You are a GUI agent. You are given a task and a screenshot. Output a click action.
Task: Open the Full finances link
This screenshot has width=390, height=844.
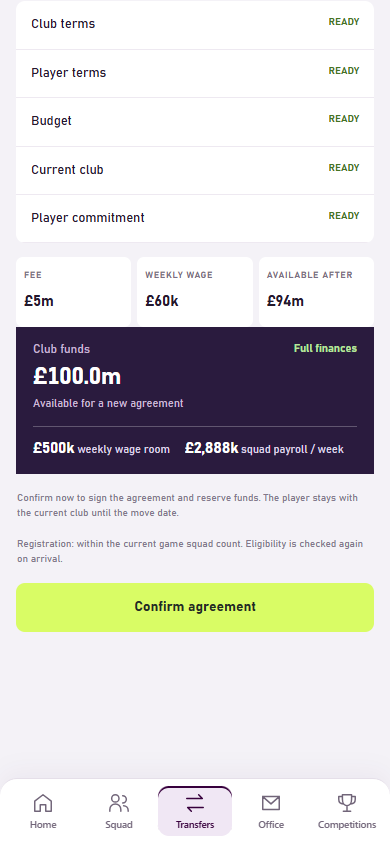click(x=325, y=348)
